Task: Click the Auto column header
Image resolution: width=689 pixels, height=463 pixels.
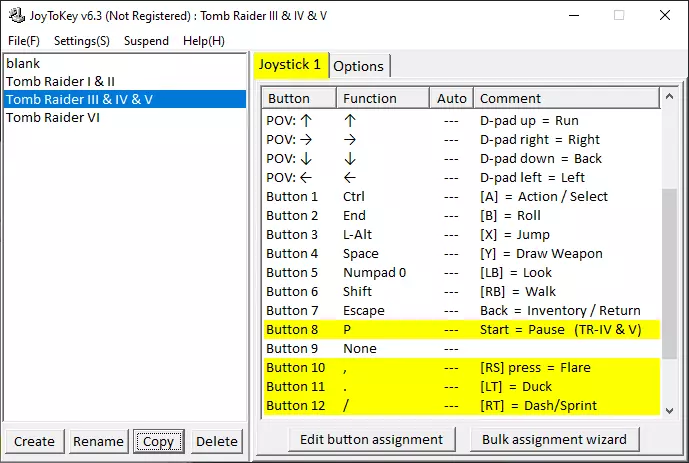Action: pos(451,98)
